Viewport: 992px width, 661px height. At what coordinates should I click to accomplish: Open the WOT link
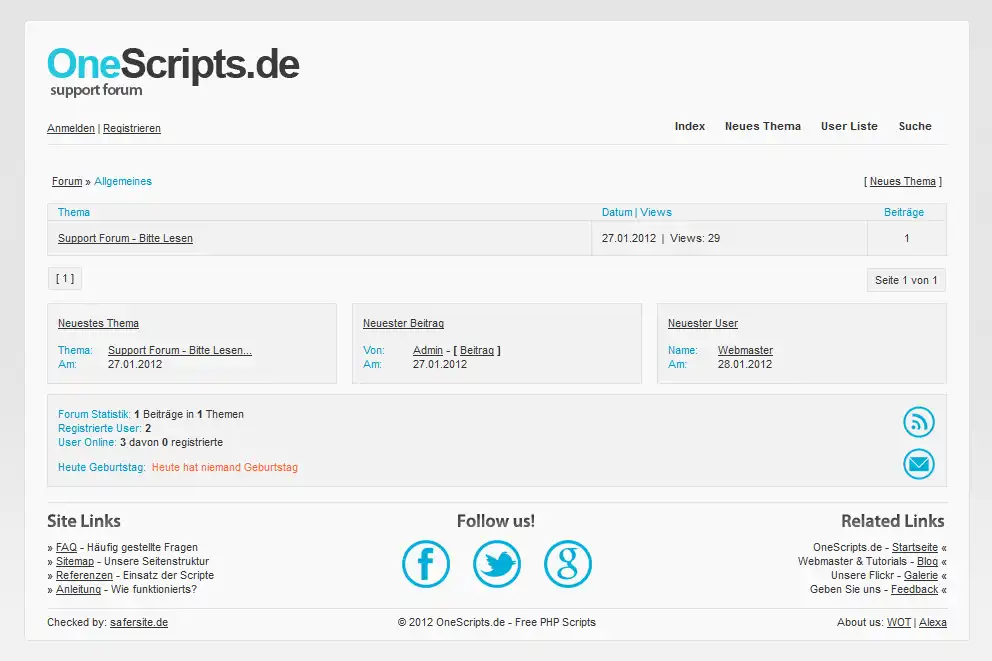click(898, 622)
